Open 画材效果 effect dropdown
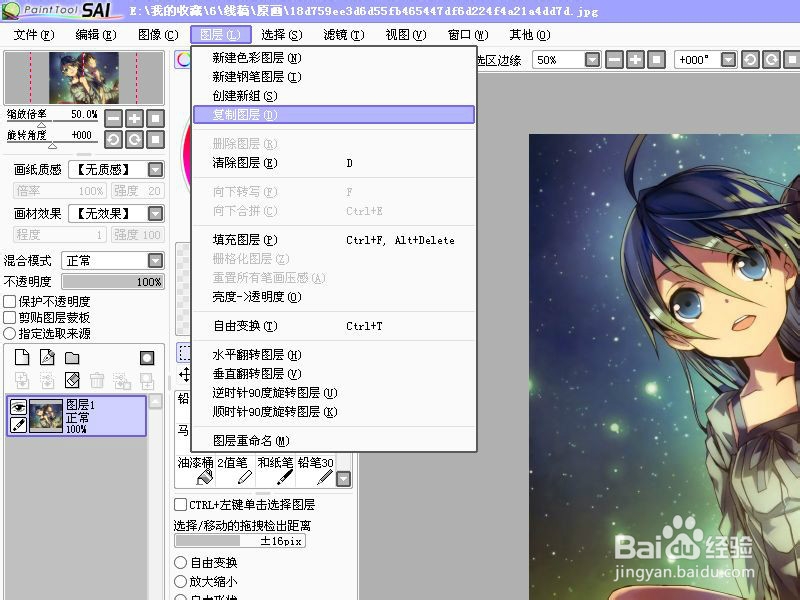 click(155, 213)
